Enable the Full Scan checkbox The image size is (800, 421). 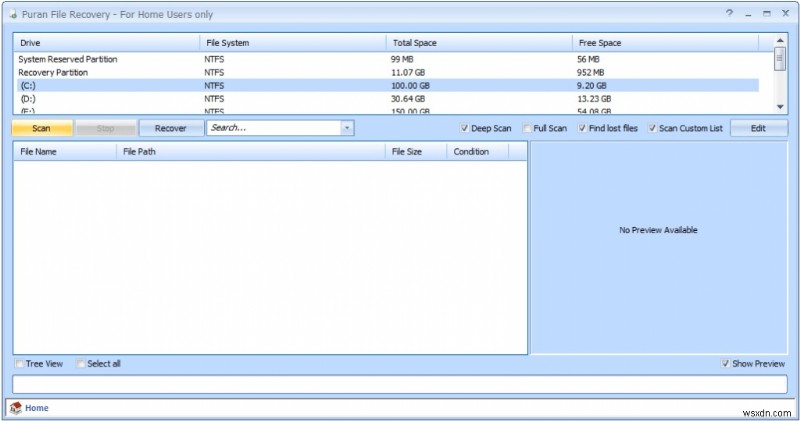pos(527,128)
